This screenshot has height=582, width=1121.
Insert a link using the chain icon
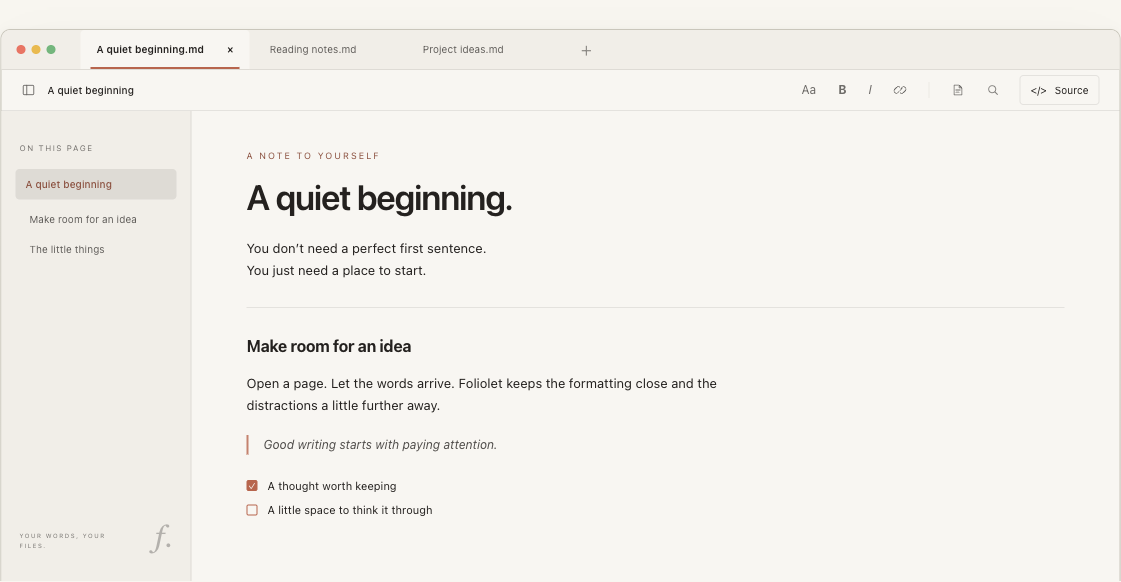(x=900, y=90)
